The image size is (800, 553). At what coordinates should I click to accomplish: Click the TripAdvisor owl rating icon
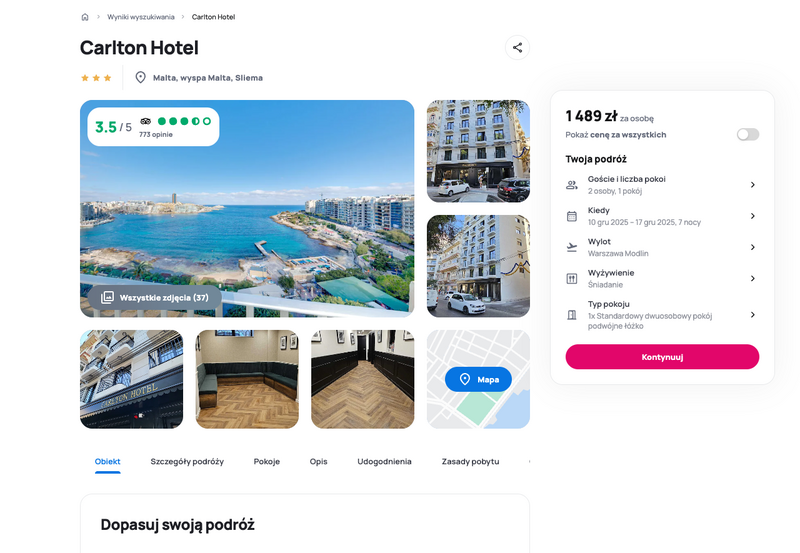pyautogui.click(x=146, y=121)
